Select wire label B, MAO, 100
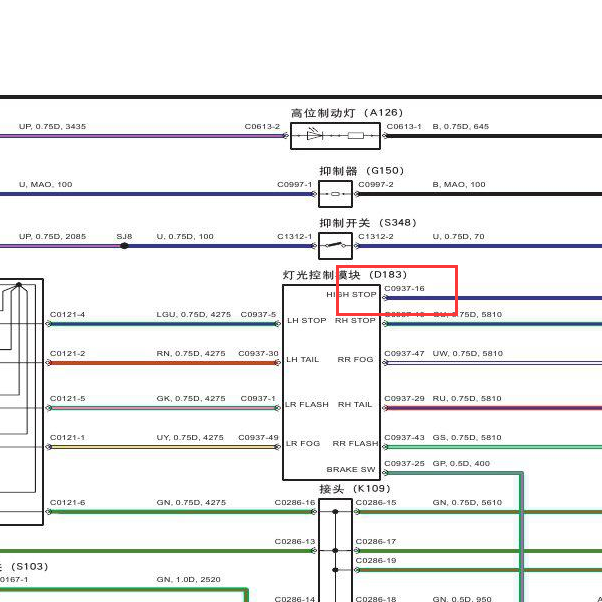Viewport: 602px width, 602px height. point(459,184)
